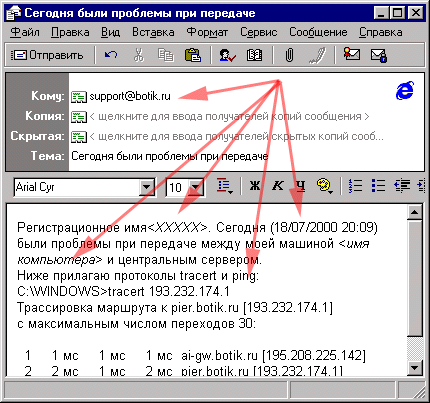Click the text 'C:\WINDOWS>tracert 193.232.174.1'
This screenshot has height=403, width=430.
pos(123,292)
